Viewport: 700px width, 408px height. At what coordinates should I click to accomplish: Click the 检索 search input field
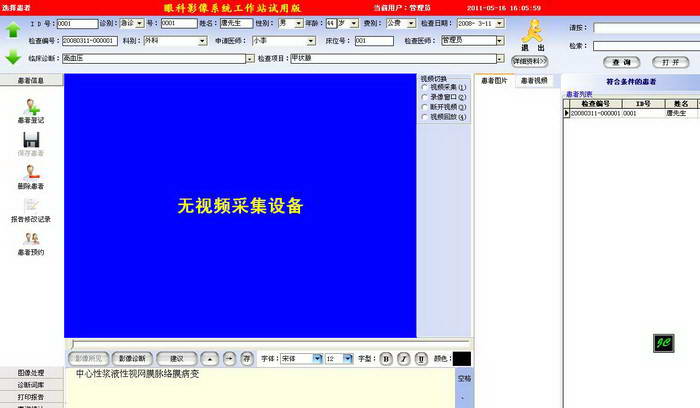646,46
